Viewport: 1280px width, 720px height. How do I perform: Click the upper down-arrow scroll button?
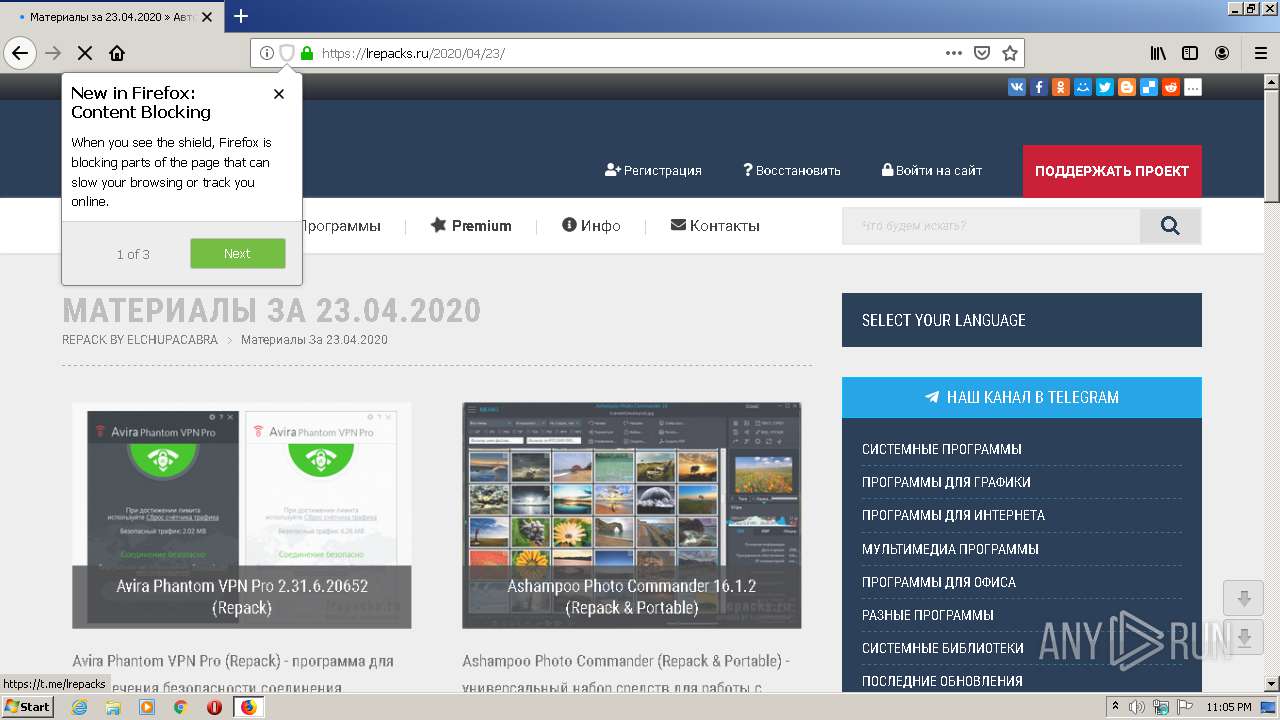[1244, 598]
